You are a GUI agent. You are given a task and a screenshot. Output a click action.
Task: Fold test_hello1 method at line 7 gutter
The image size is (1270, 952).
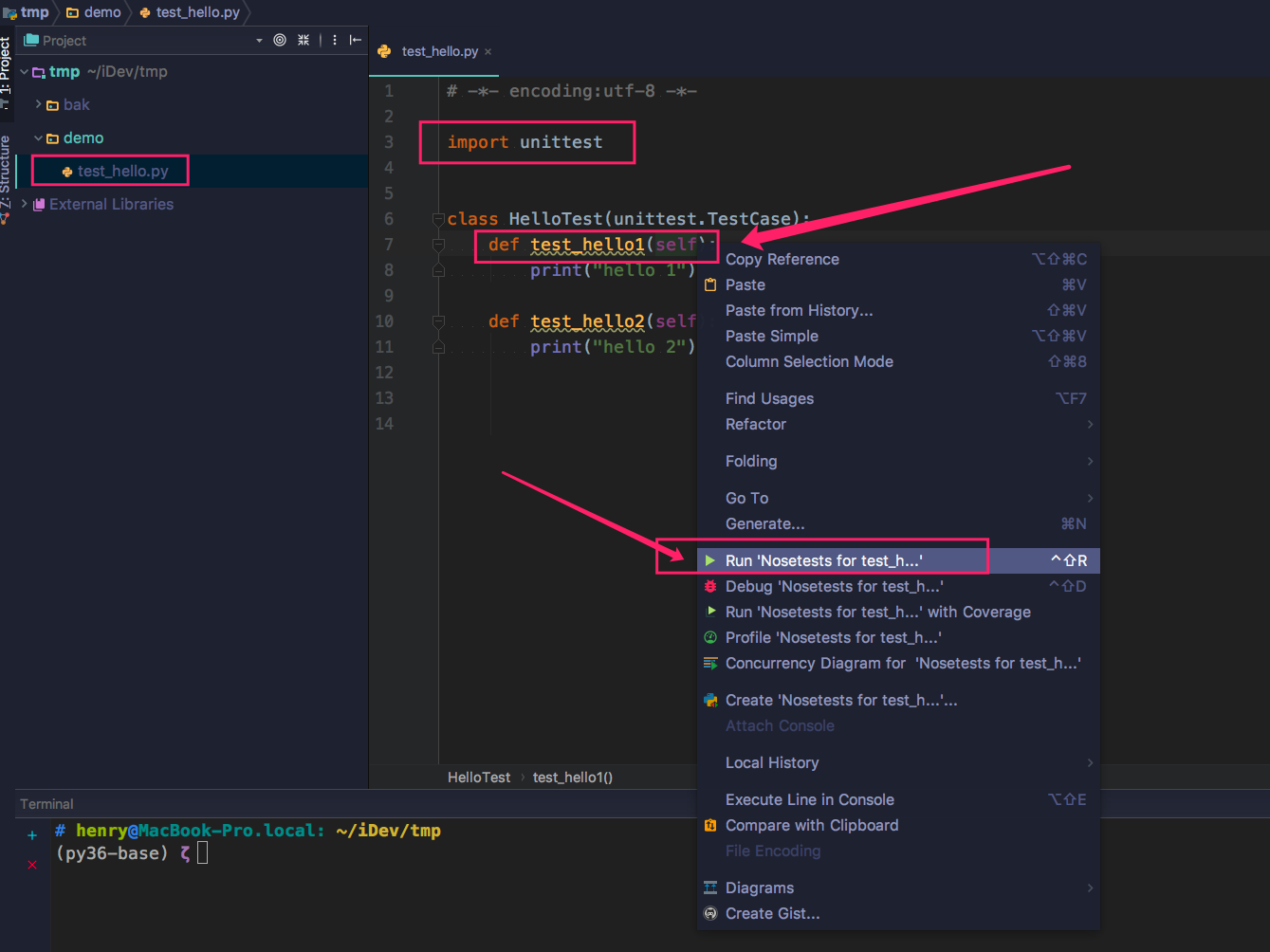coord(438,246)
